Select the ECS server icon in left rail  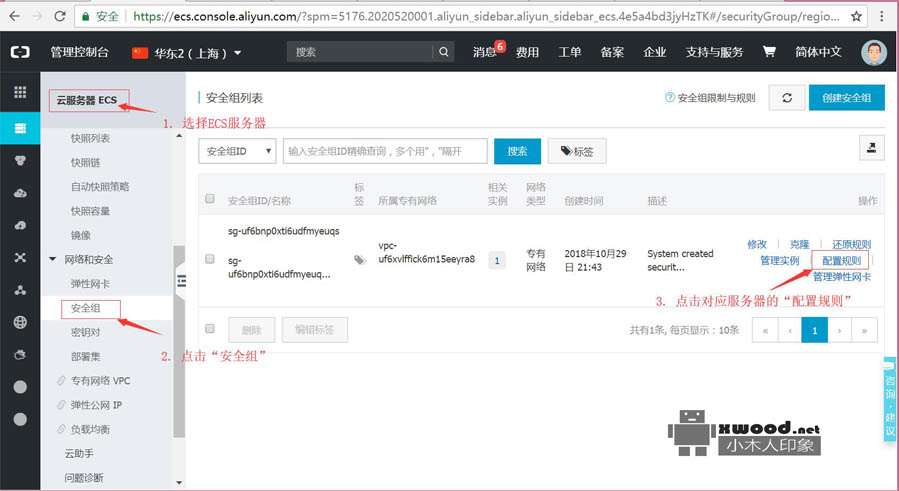(20, 128)
